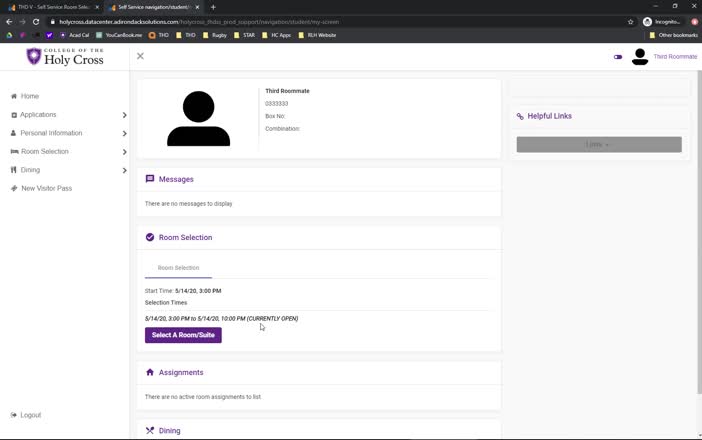Click the page vertical scrollbar
702x440 pixels.
(699, 233)
